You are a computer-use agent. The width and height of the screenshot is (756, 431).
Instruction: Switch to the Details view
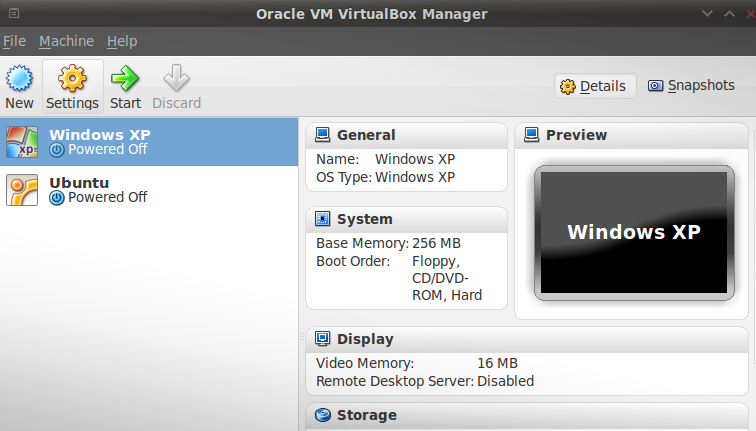click(595, 86)
